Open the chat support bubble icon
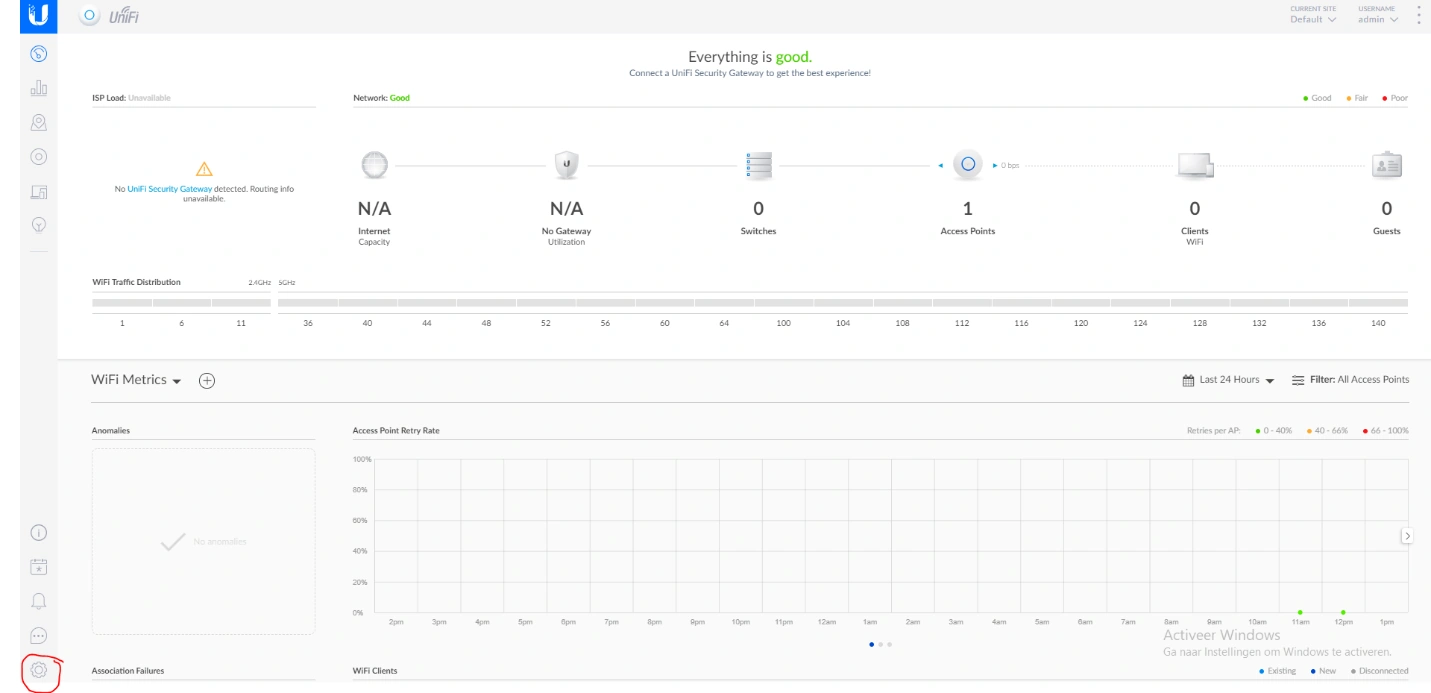 click(39, 635)
